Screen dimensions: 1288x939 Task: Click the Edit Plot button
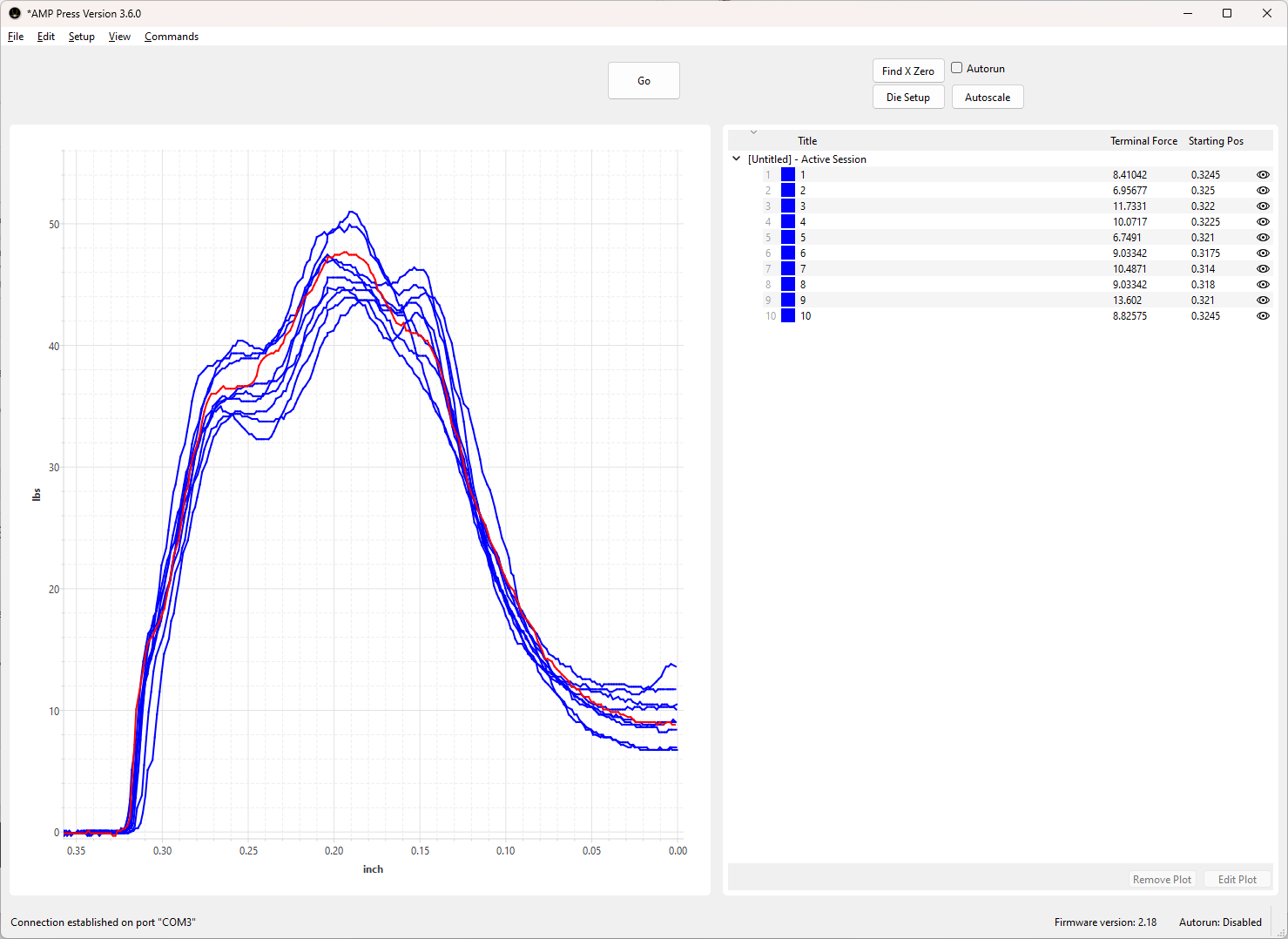pyautogui.click(x=1237, y=880)
